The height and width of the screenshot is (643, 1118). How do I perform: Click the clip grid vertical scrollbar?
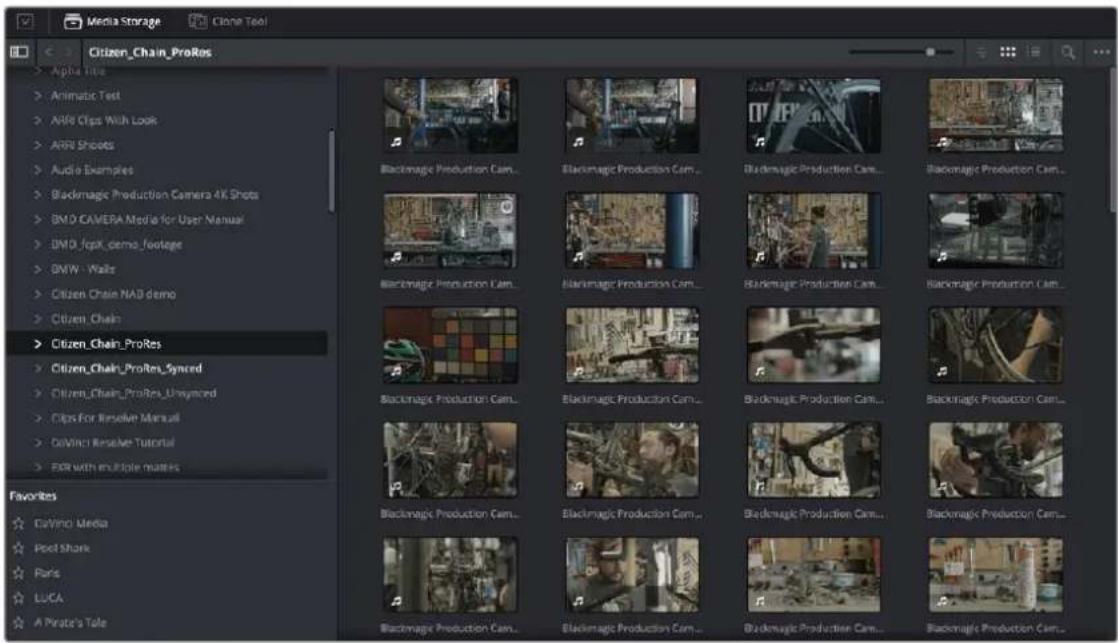[1113, 140]
